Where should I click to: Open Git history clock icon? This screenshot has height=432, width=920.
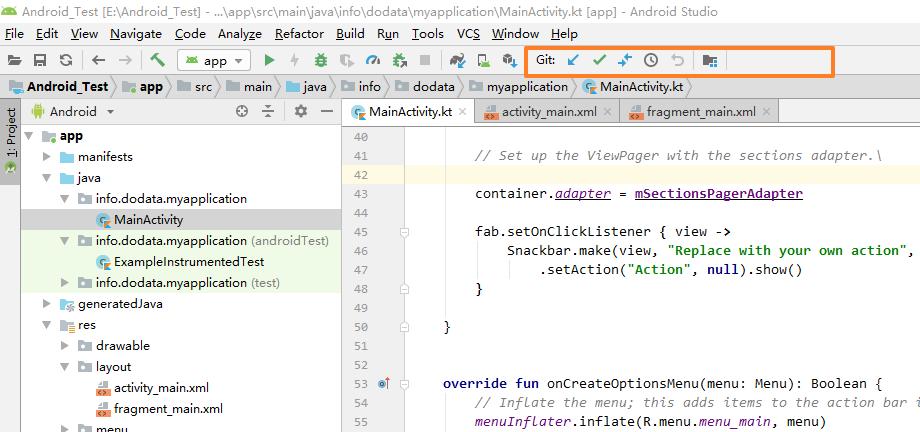pos(651,61)
